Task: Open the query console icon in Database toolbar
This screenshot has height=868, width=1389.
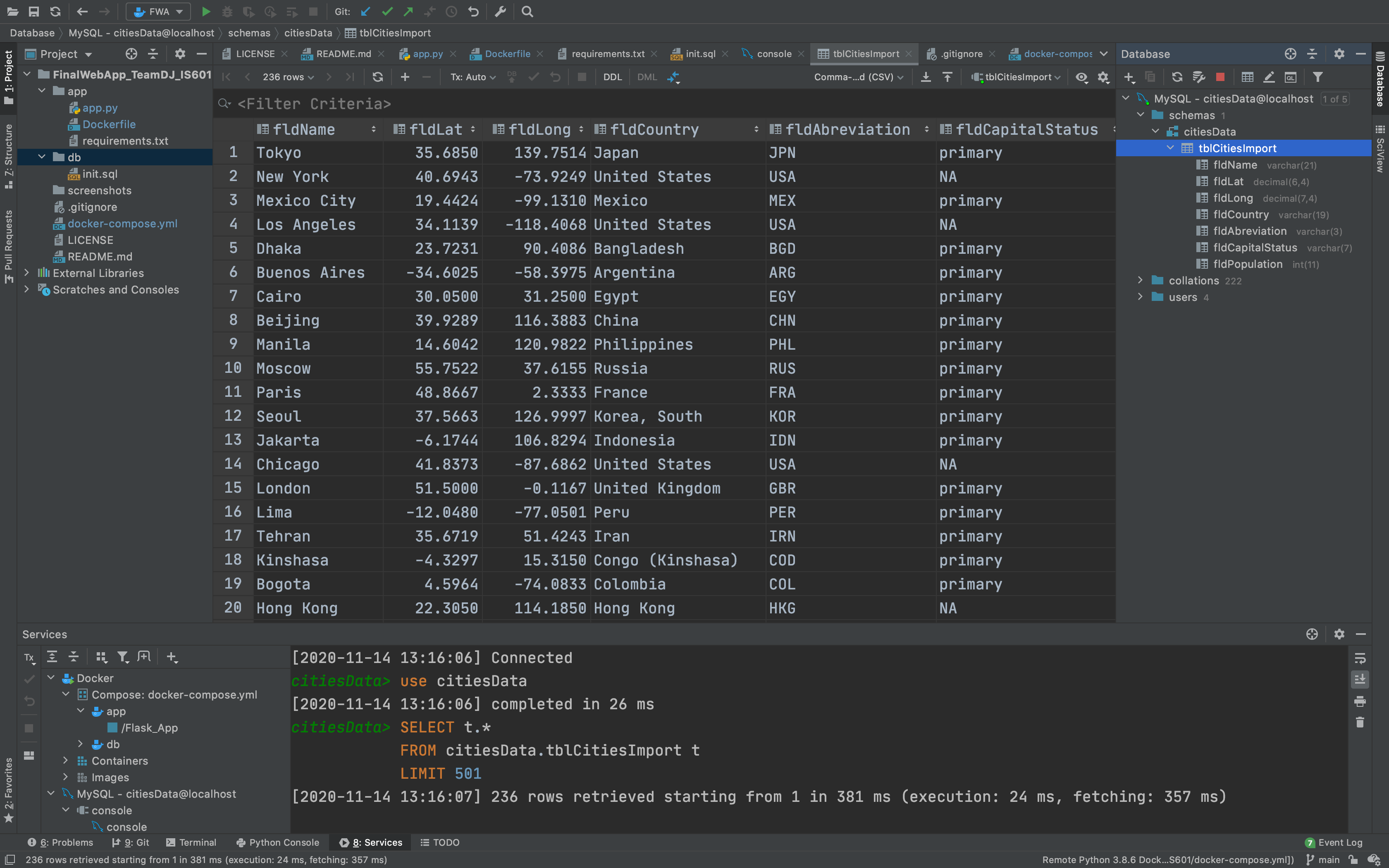Action: pyautogui.click(x=1290, y=77)
